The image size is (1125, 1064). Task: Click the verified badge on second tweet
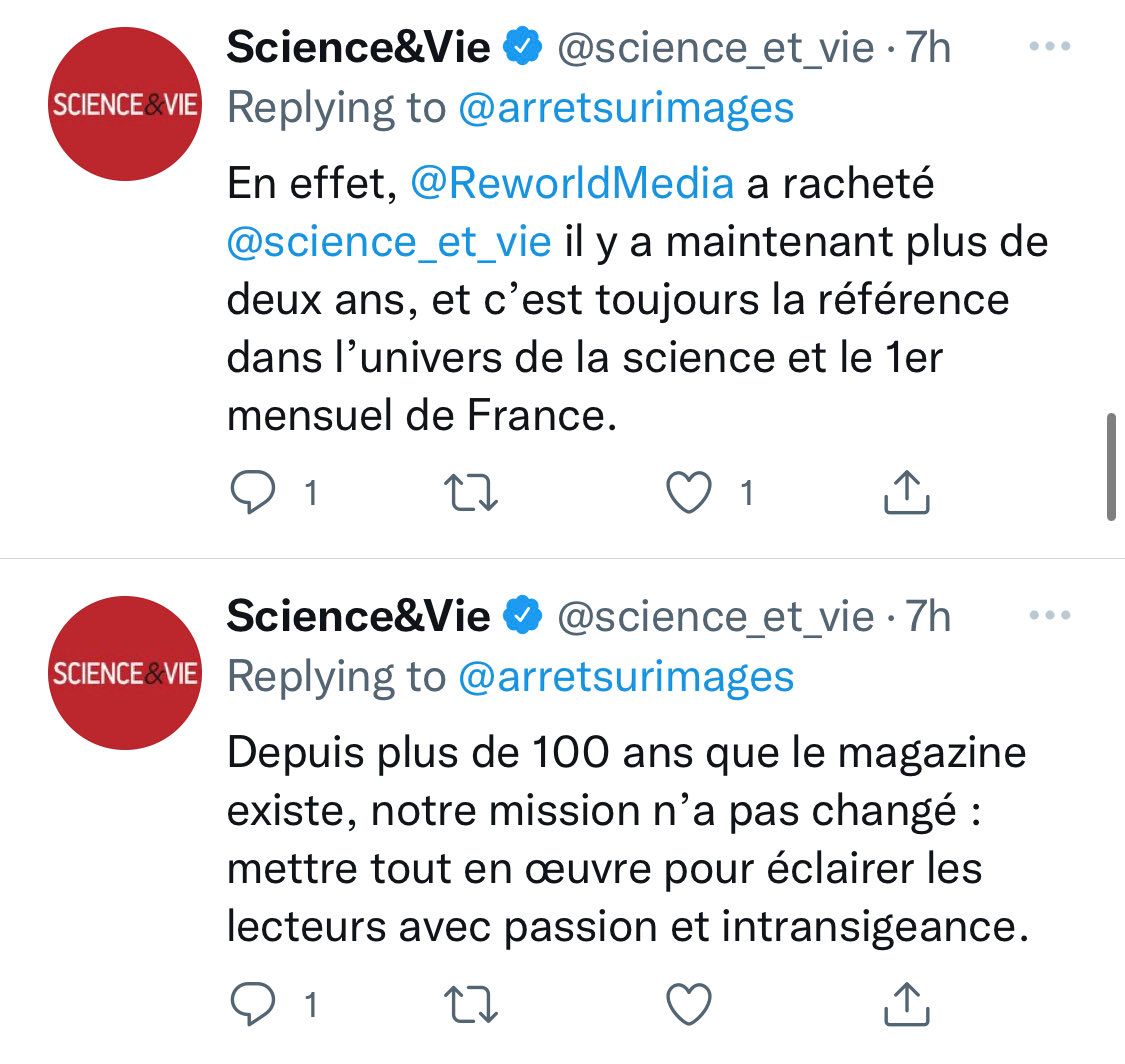pos(521,617)
